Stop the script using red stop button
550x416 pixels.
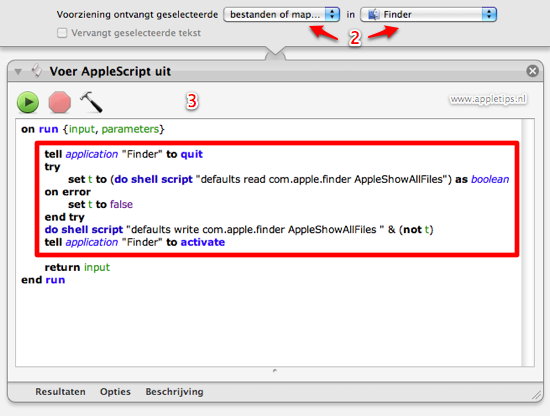[60, 102]
